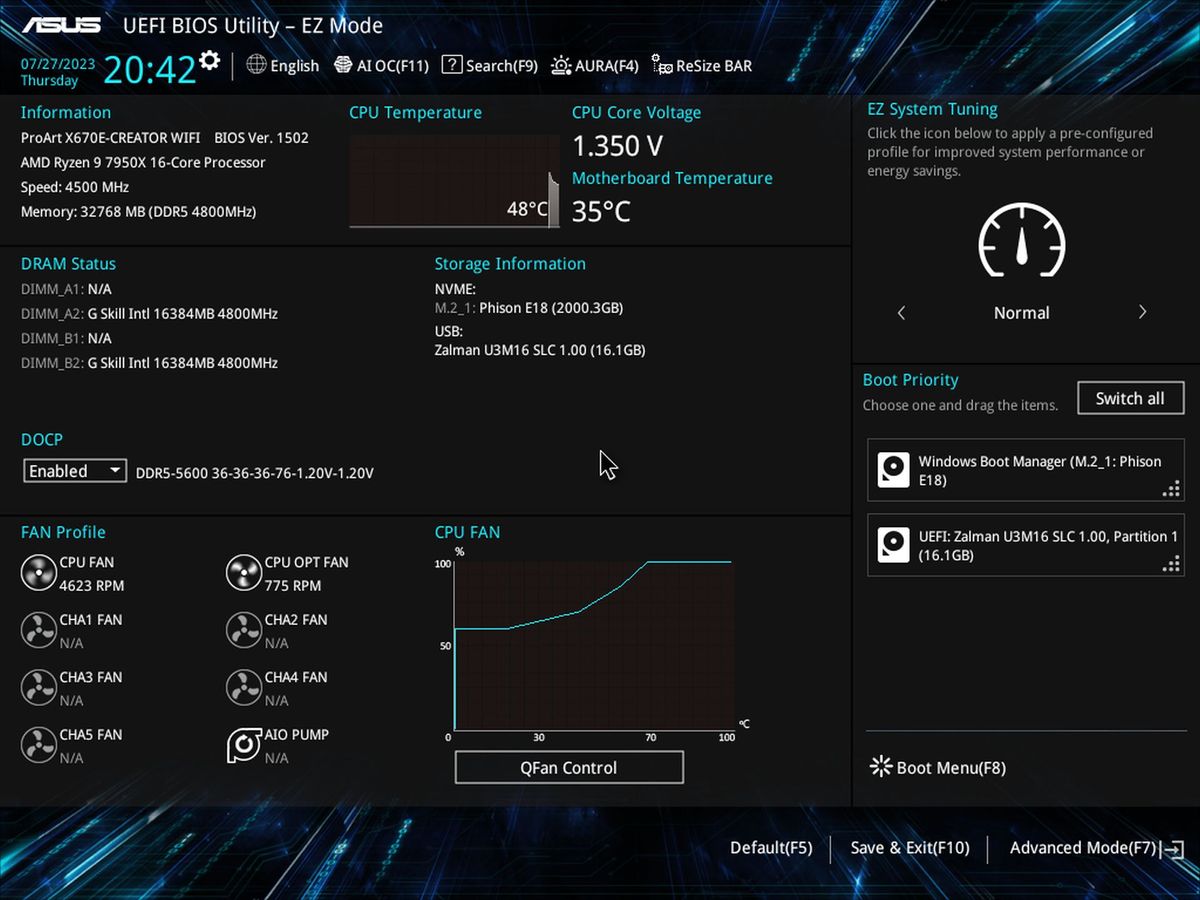This screenshot has height=900, width=1200.
Task: Open Boot Menu(F8)
Action: tap(938, 768)
